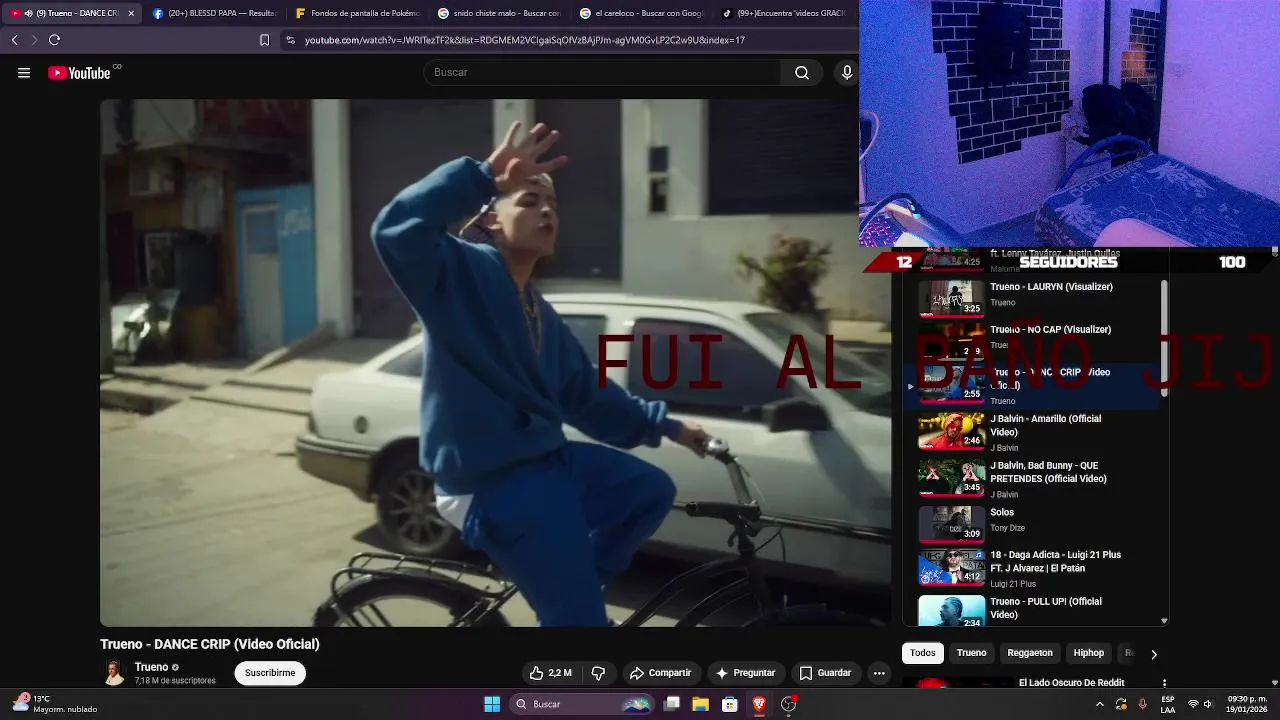Play J Balvin, Bad Bunny - QUE PRETENDES
Screen dimensions: 1280x720
tap(1030, 479)
